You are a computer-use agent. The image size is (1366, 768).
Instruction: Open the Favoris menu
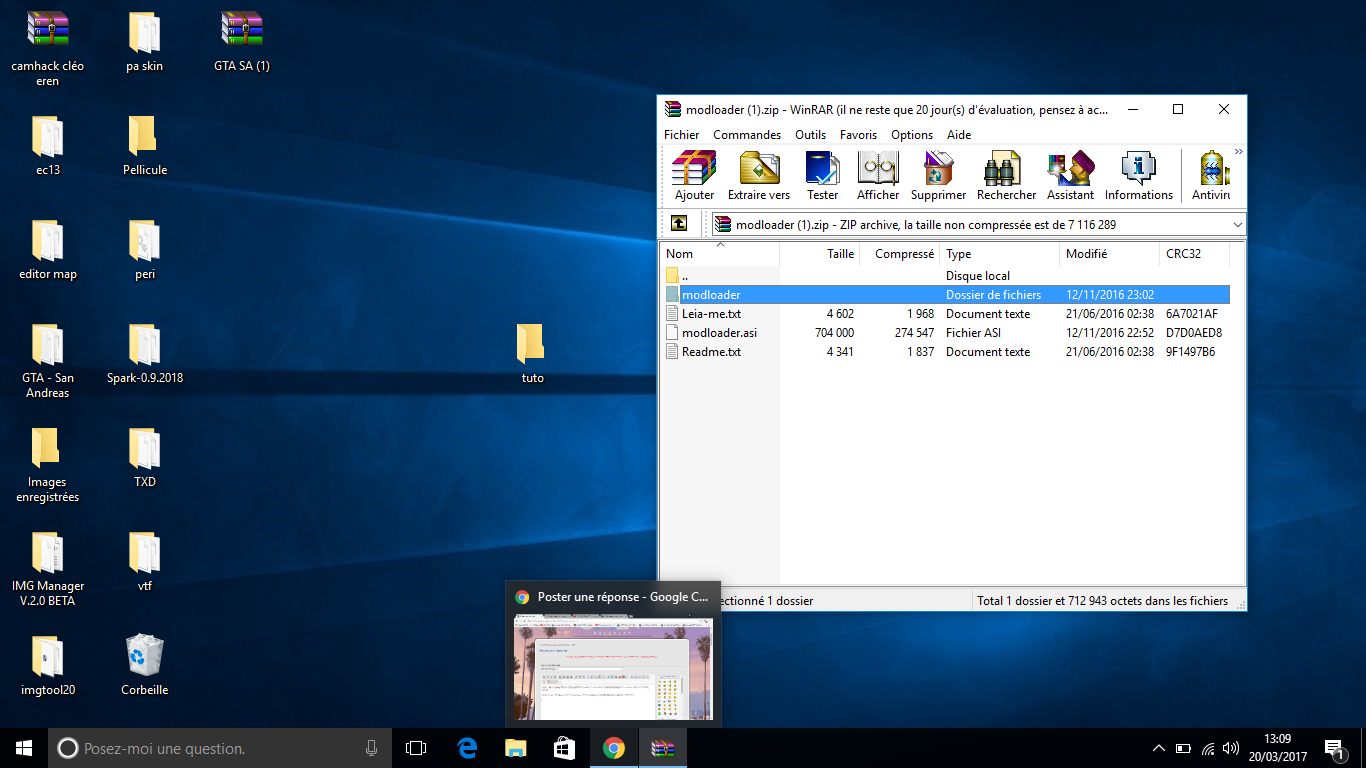(858, 135)
